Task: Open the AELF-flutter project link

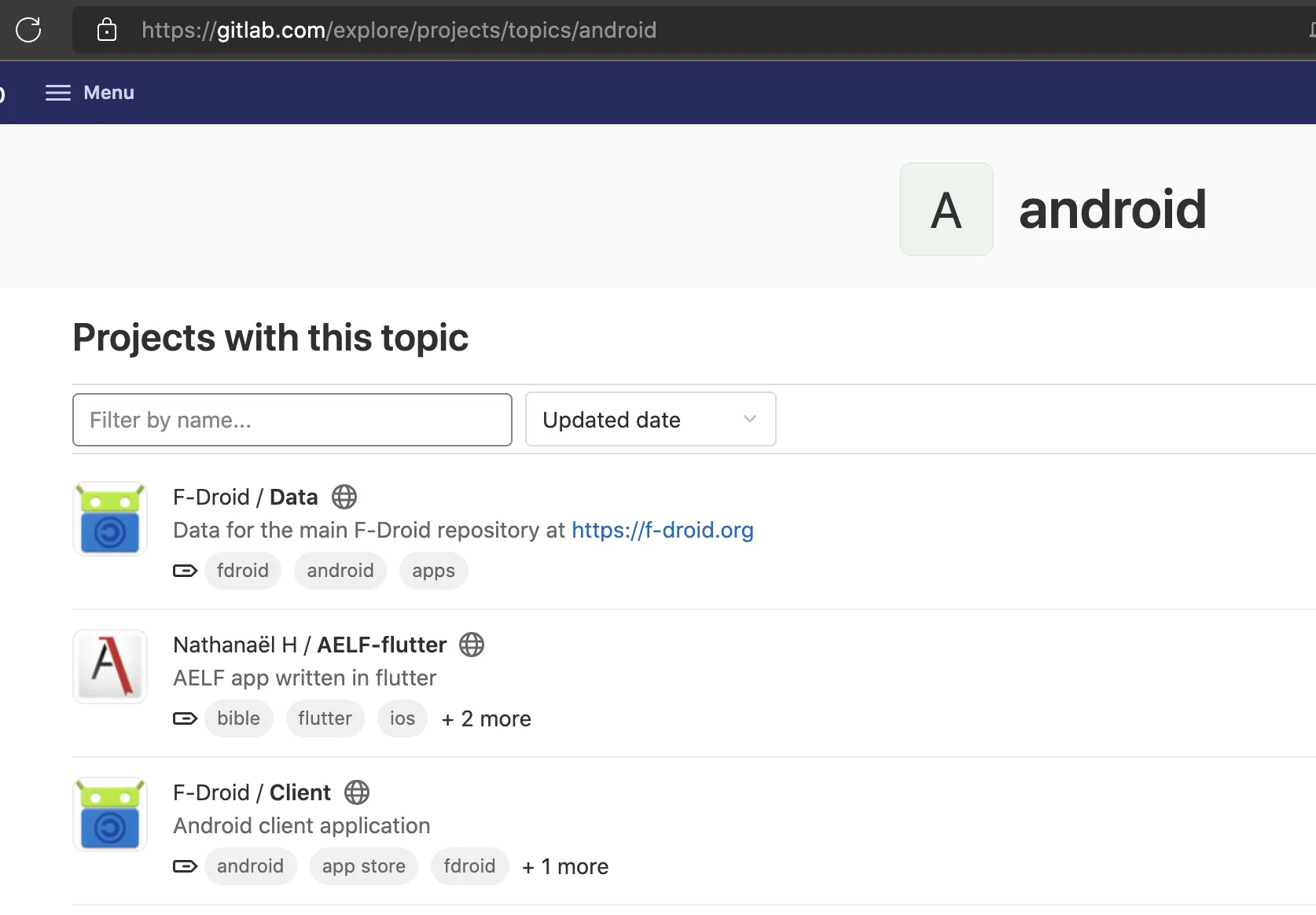Action: point(381,645)
